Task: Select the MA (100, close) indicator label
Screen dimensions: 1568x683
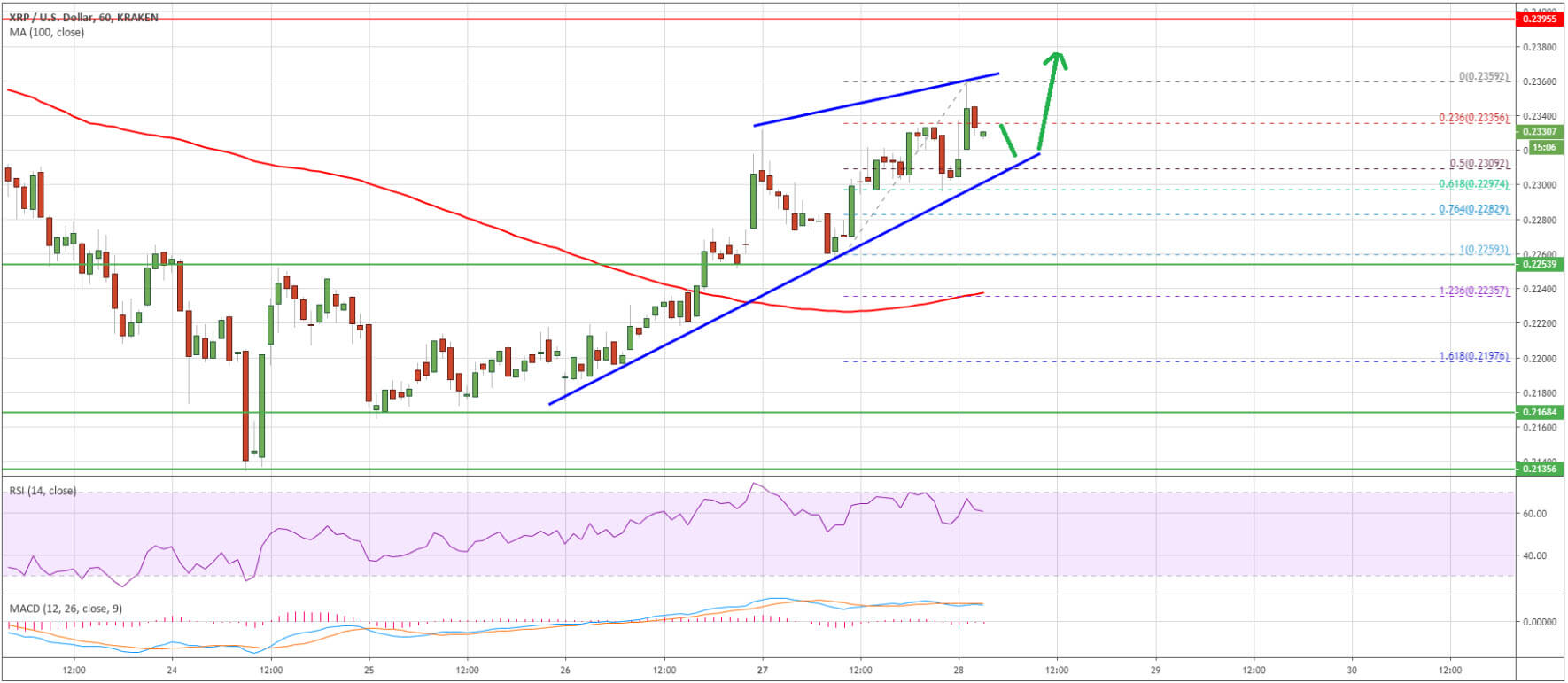Action: pos(47,33)
